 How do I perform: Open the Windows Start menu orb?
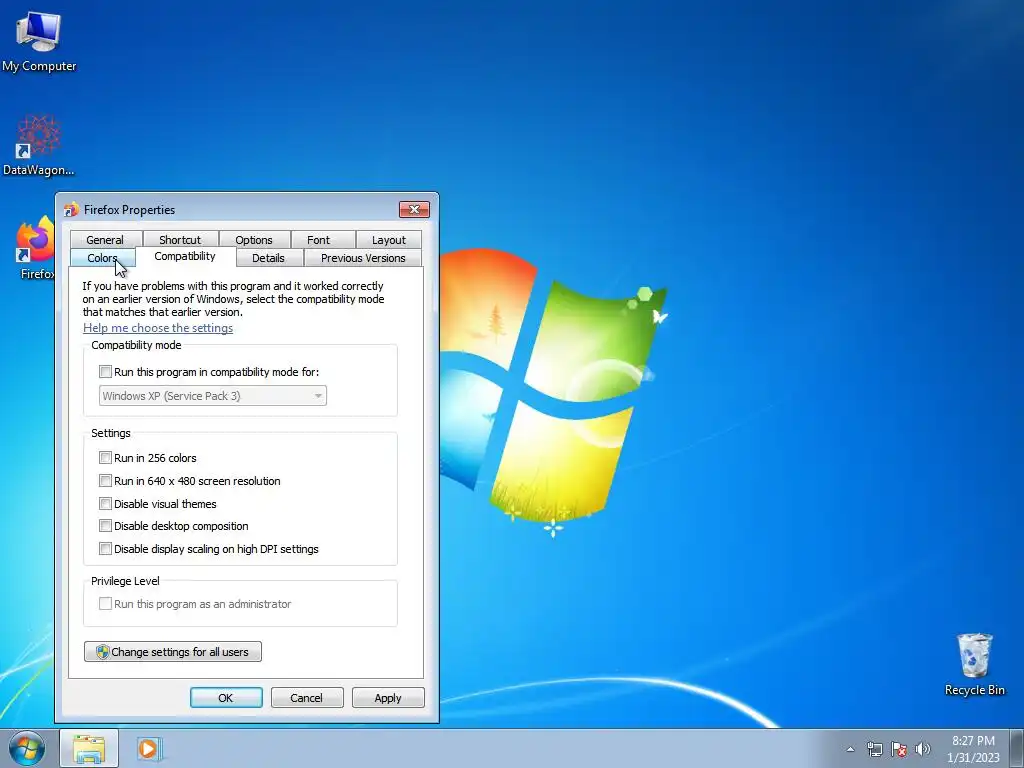(27, 748)
